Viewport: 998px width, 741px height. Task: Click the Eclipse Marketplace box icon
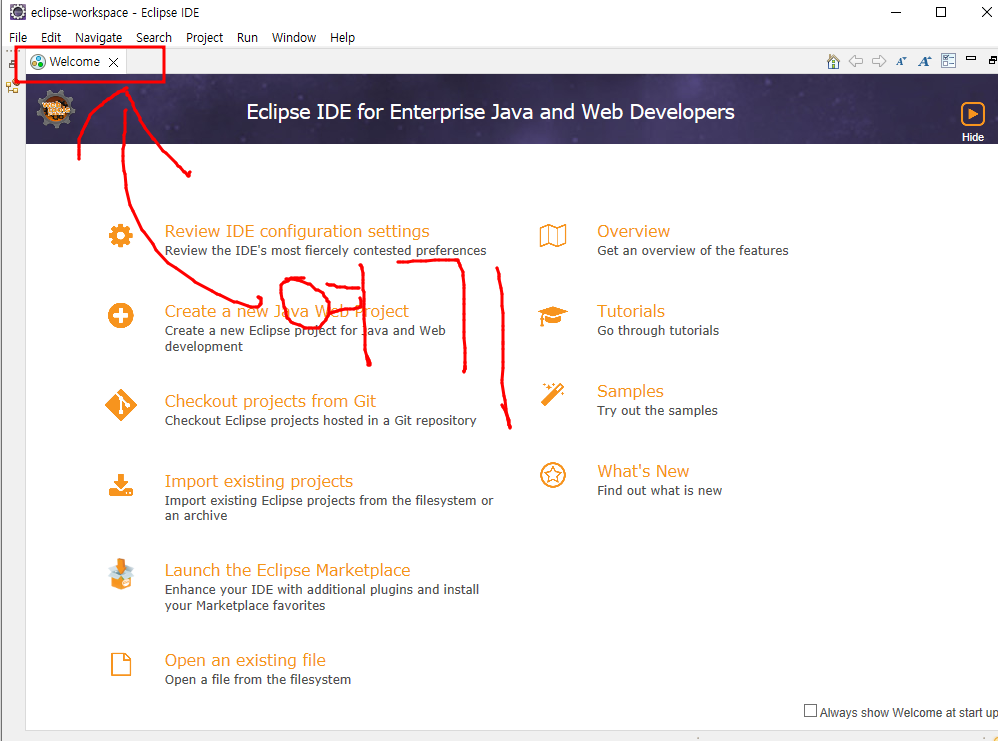tap(121, 574)
